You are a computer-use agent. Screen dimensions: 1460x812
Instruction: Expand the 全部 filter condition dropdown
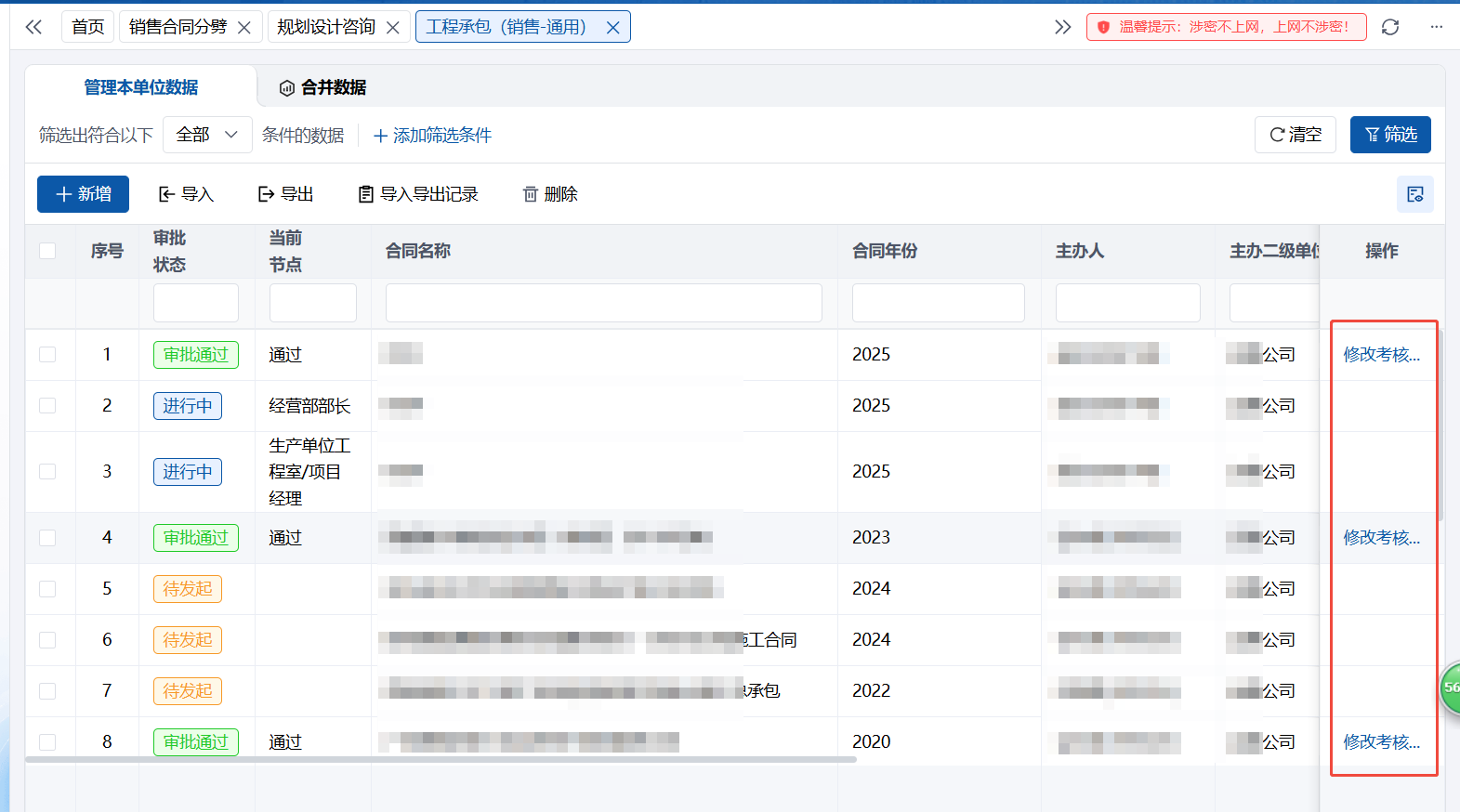point(207,135)
